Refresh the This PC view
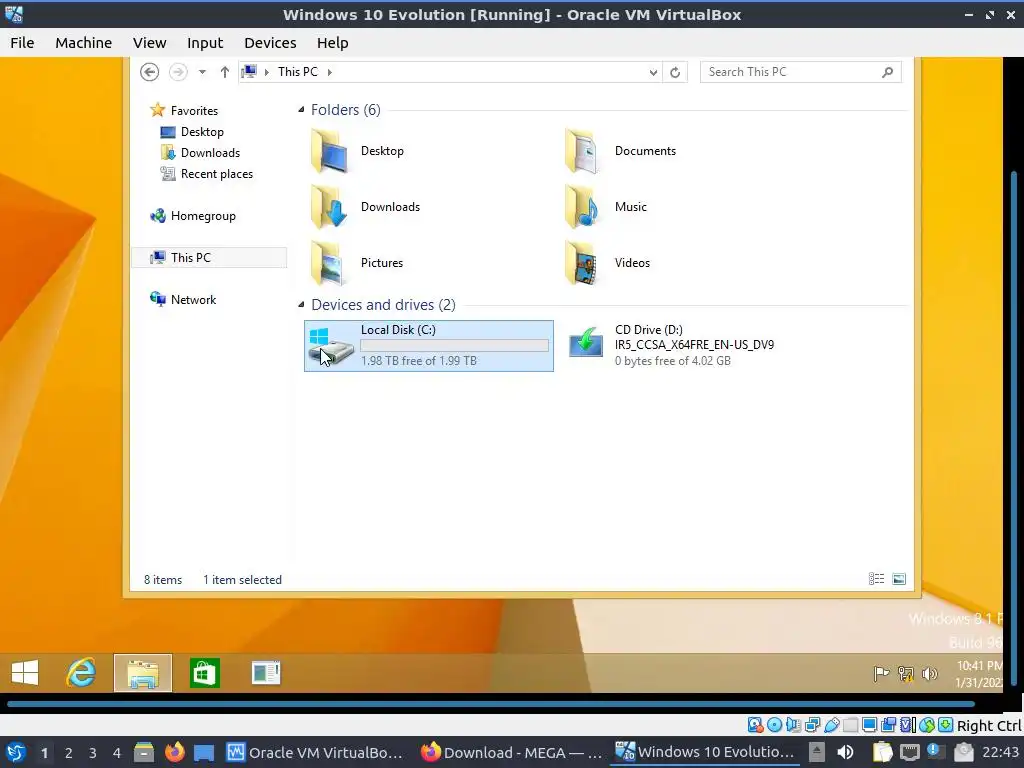 tap(675, 72)
